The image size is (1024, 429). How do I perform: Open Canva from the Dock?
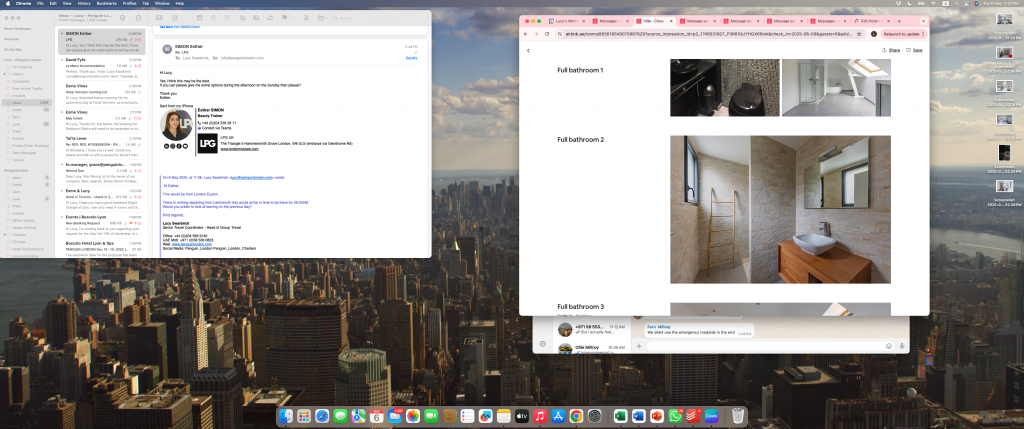711,416
